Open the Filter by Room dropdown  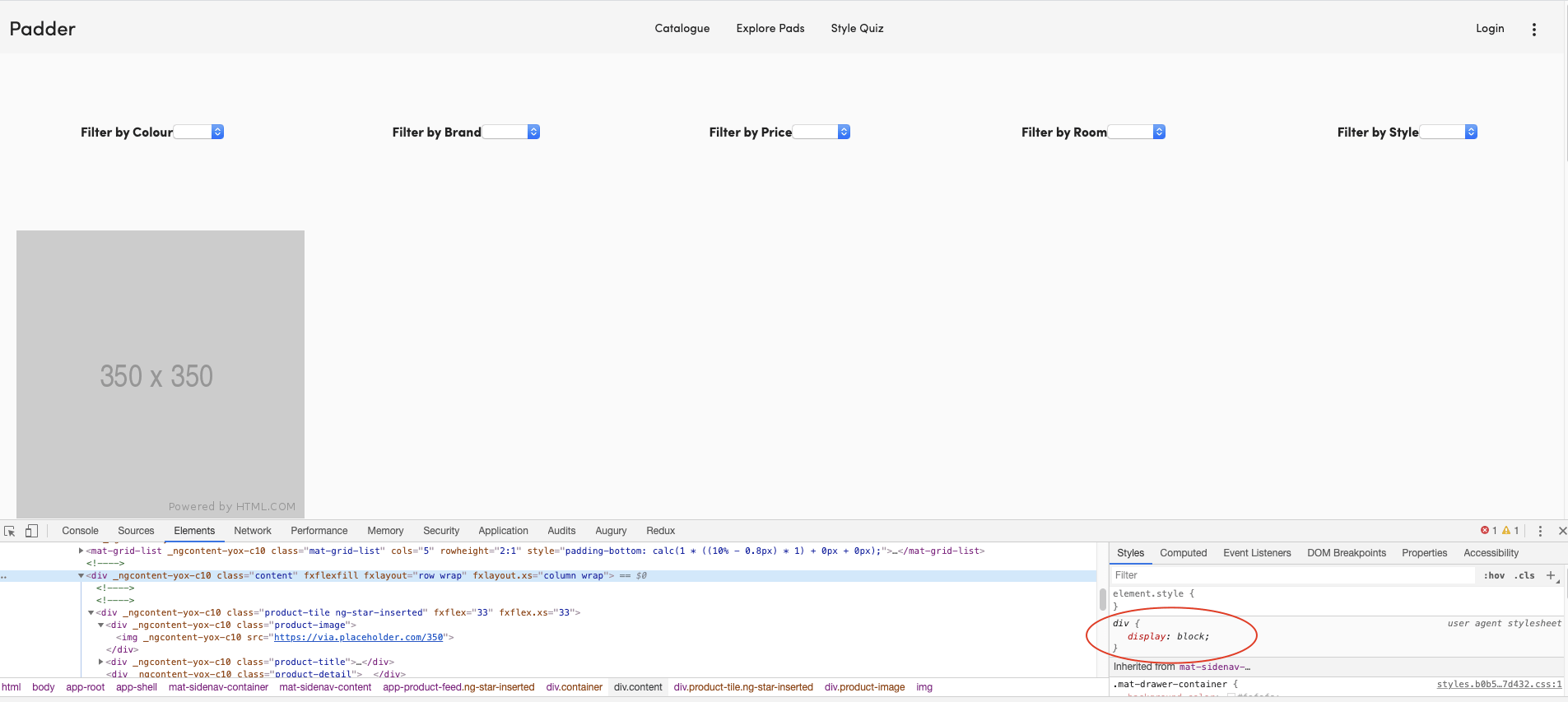pos(1137,132)
